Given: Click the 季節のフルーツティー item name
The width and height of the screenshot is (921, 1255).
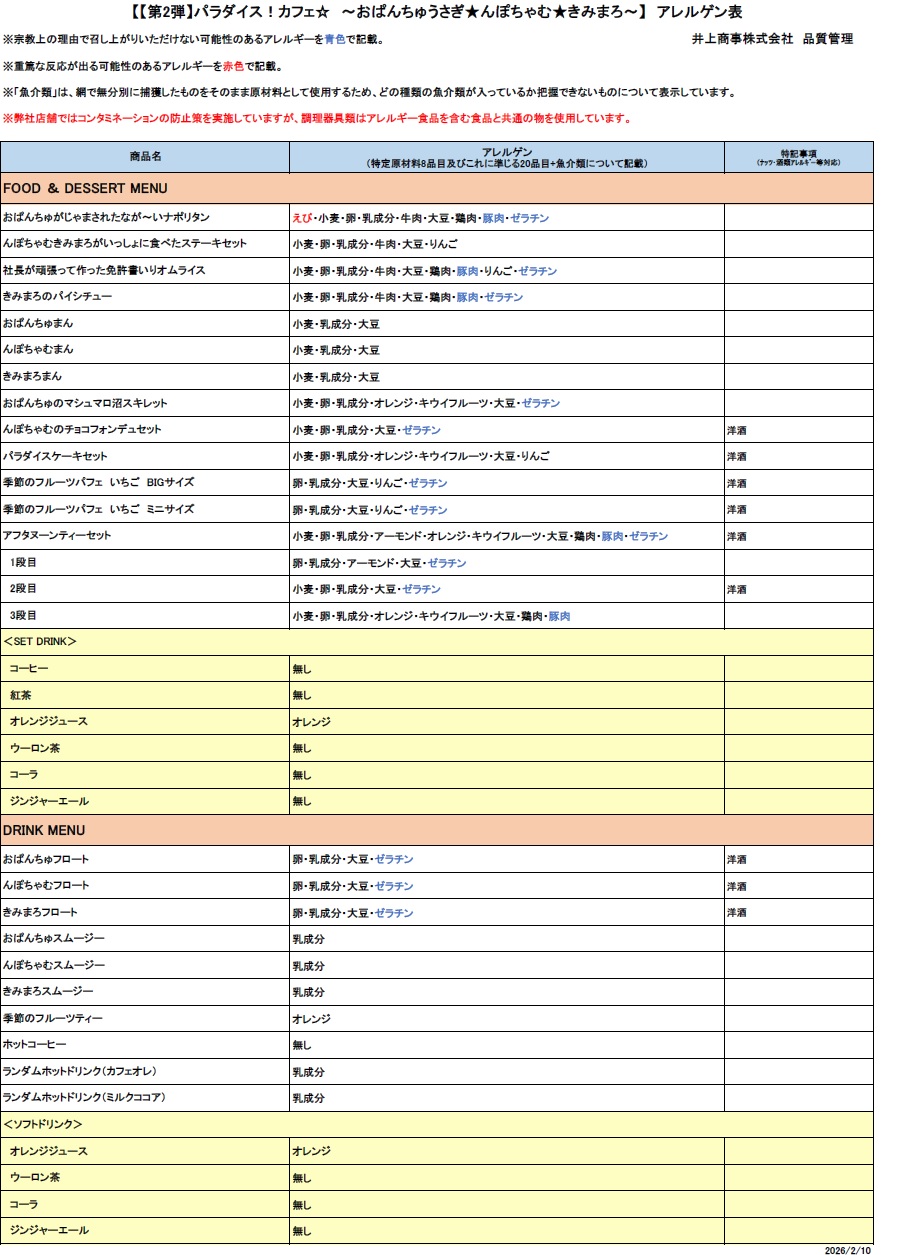Looking at the screenshot, I should 52,1018.
